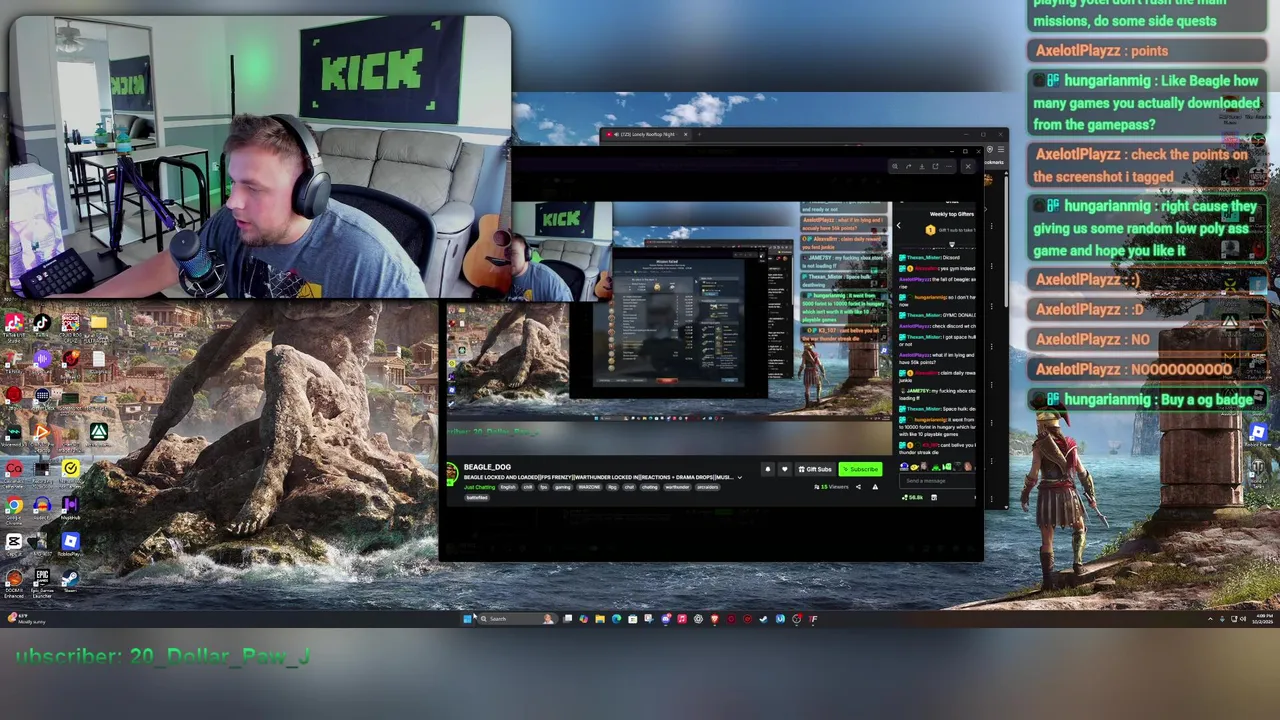Open the Steam icon on the taskbar
Image resolution: width=1280 pixels, height=720 pixels.
click(x=763, y=619)
